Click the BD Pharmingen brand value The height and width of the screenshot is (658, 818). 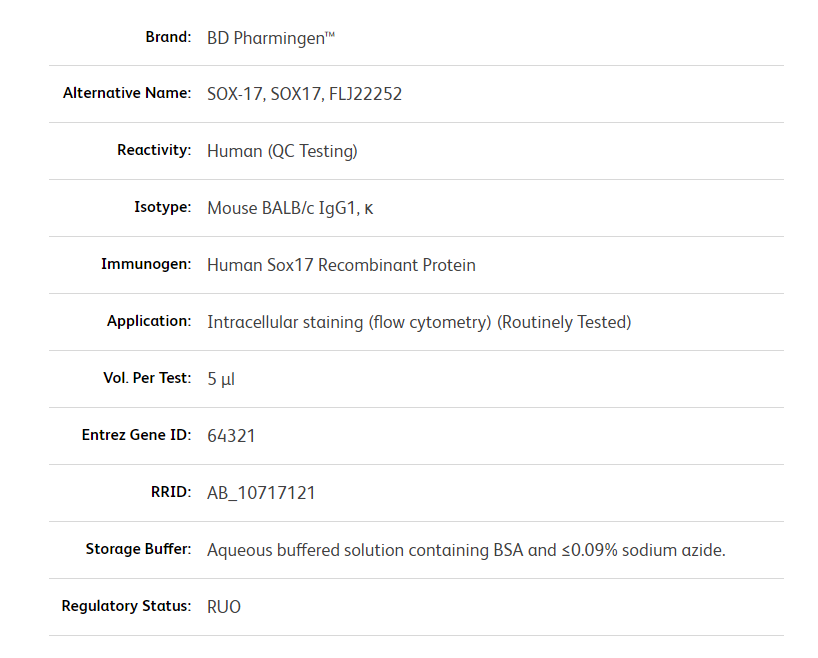(x=270, y=38)
